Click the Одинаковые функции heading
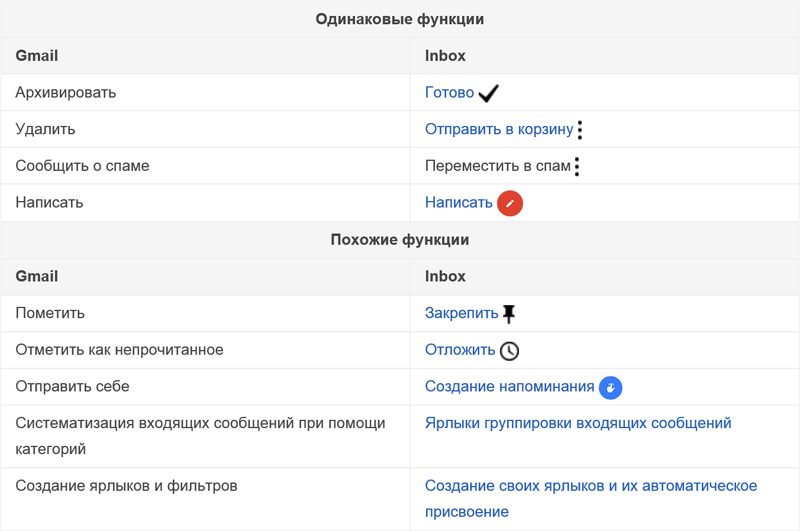800x531 pixels. click(399, 19)
